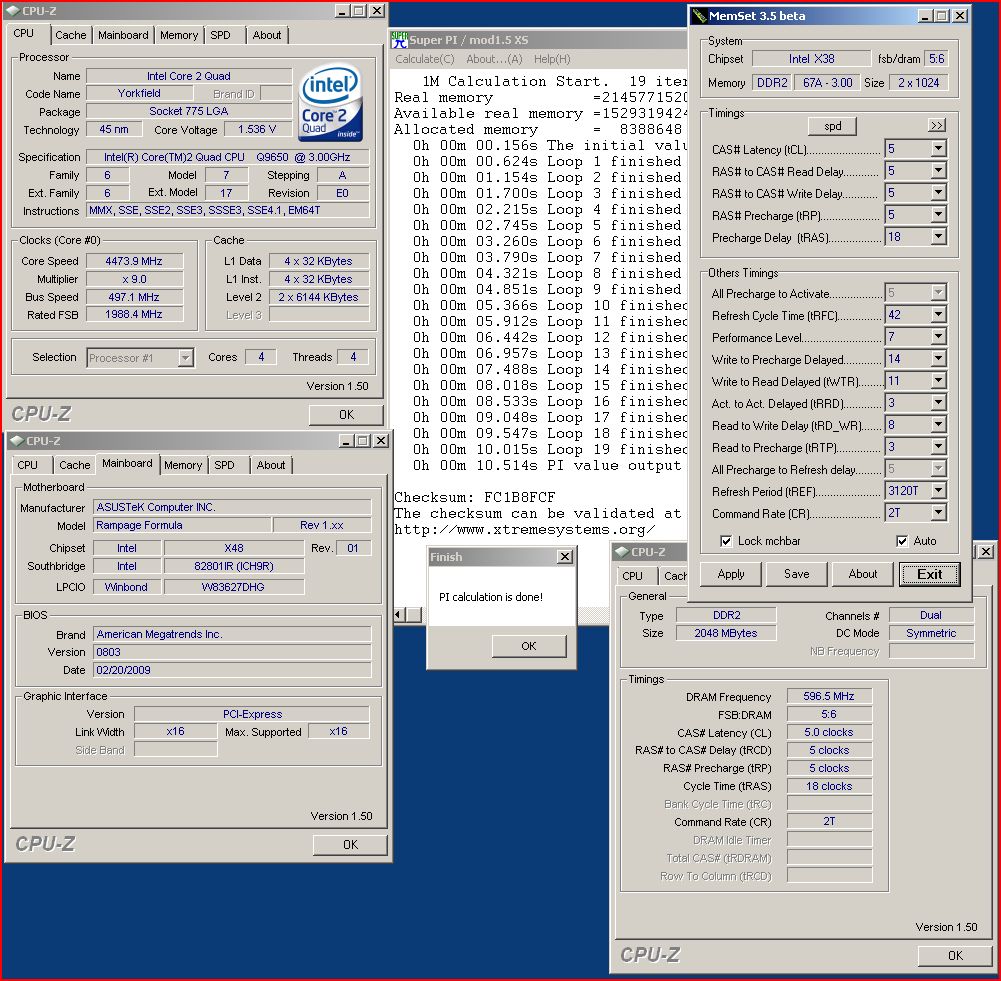Open Precharge Delay (tRAS) dropdown
This screenshot has width=1001, height=981.
pyautogui.click(x=938, y=237)
